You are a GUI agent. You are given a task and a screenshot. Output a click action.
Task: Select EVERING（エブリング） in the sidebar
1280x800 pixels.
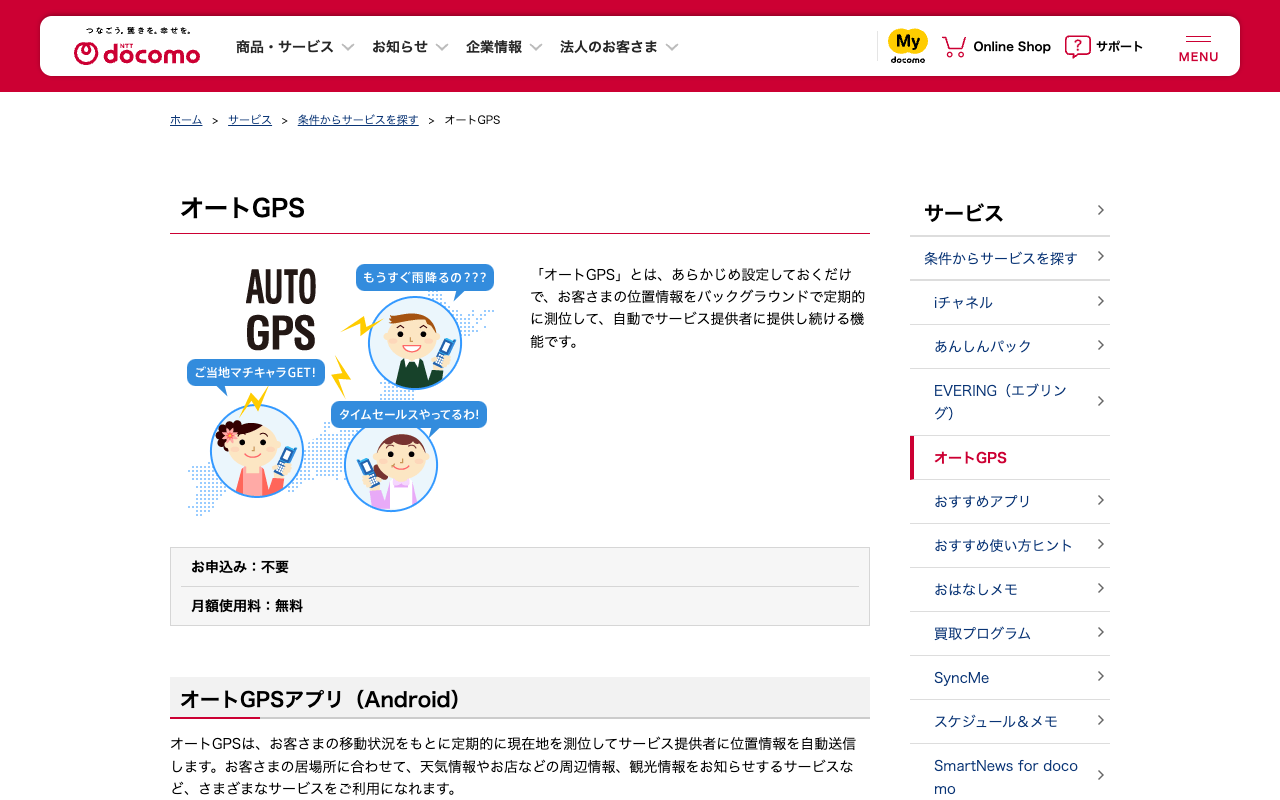pos(1010,402)
